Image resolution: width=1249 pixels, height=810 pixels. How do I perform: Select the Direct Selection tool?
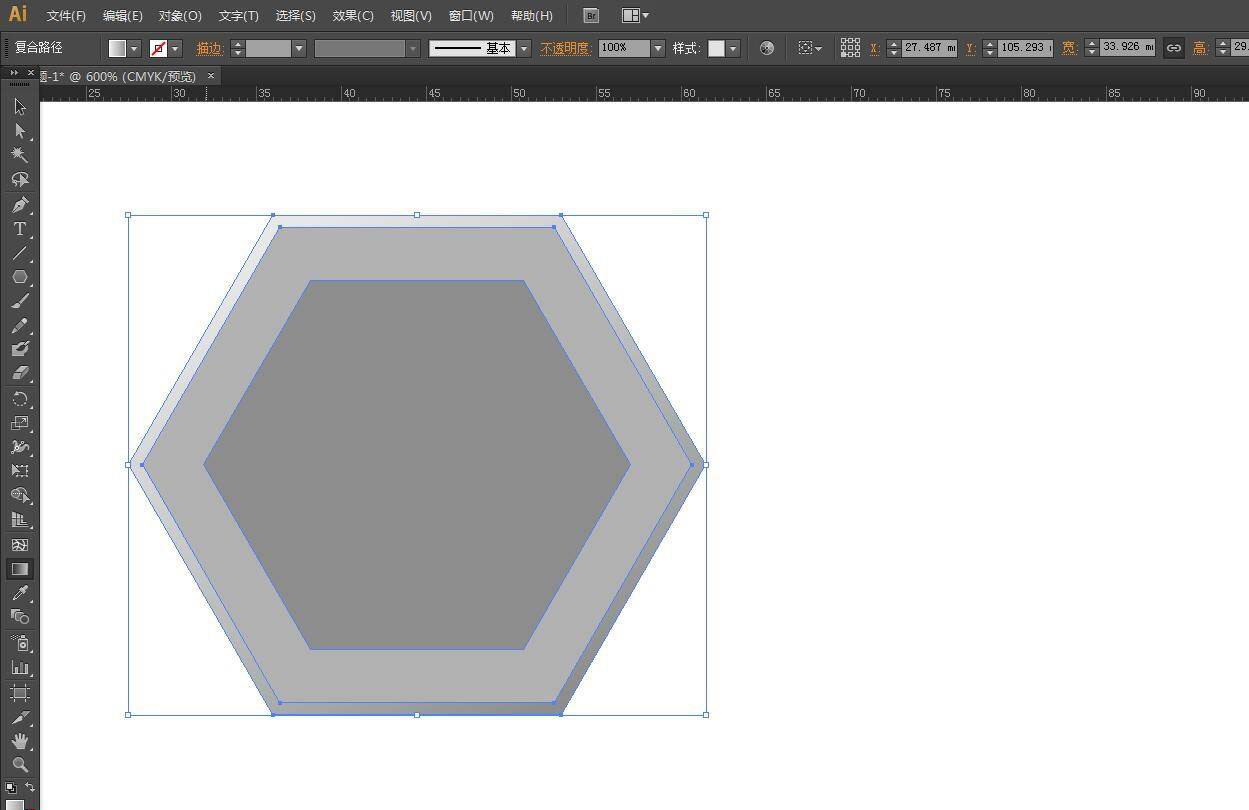(x=19, y=131)
